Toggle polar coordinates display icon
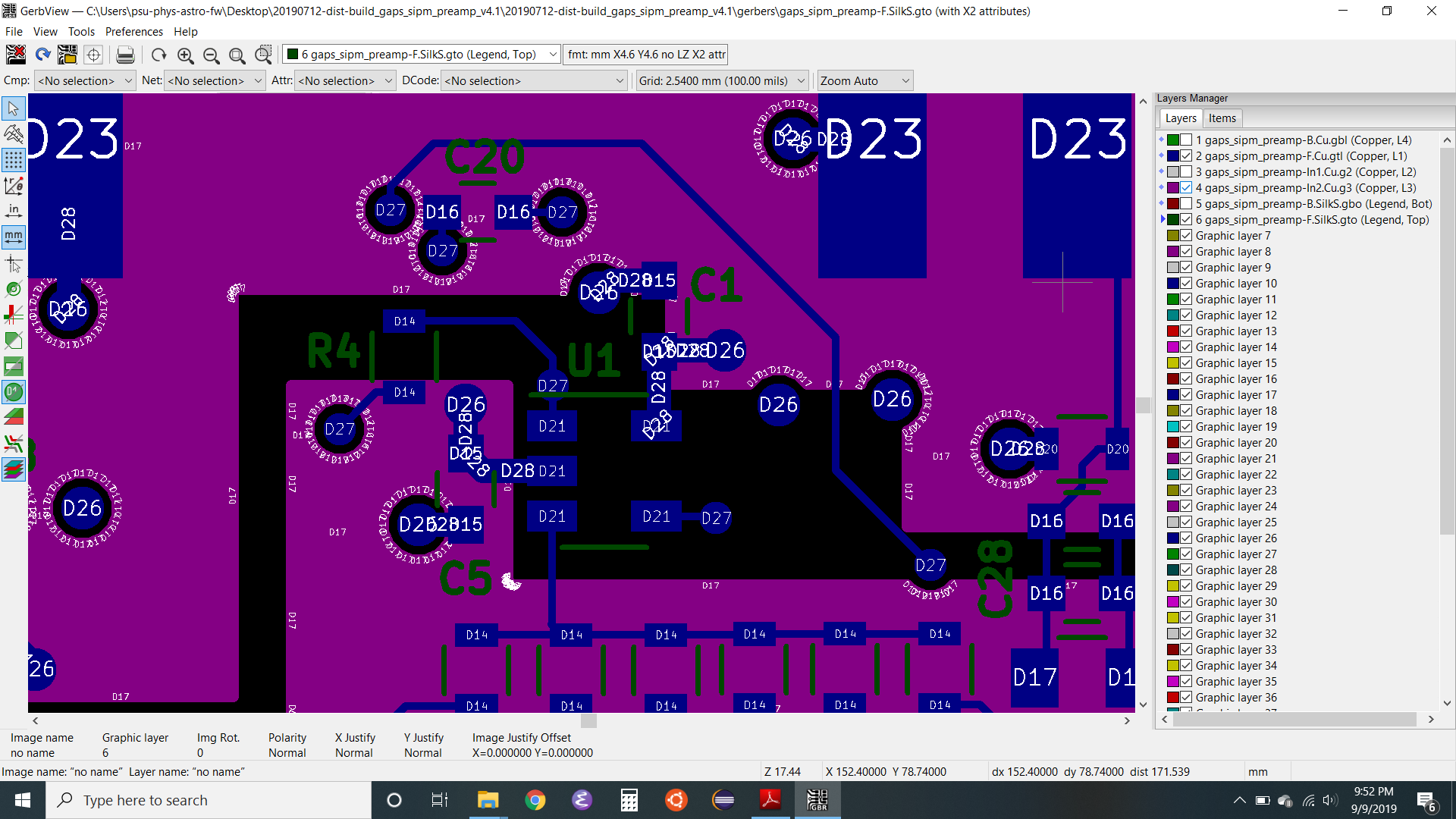Image resolution: width=1456 pixels, height=819 pixels. coord(14,186)
